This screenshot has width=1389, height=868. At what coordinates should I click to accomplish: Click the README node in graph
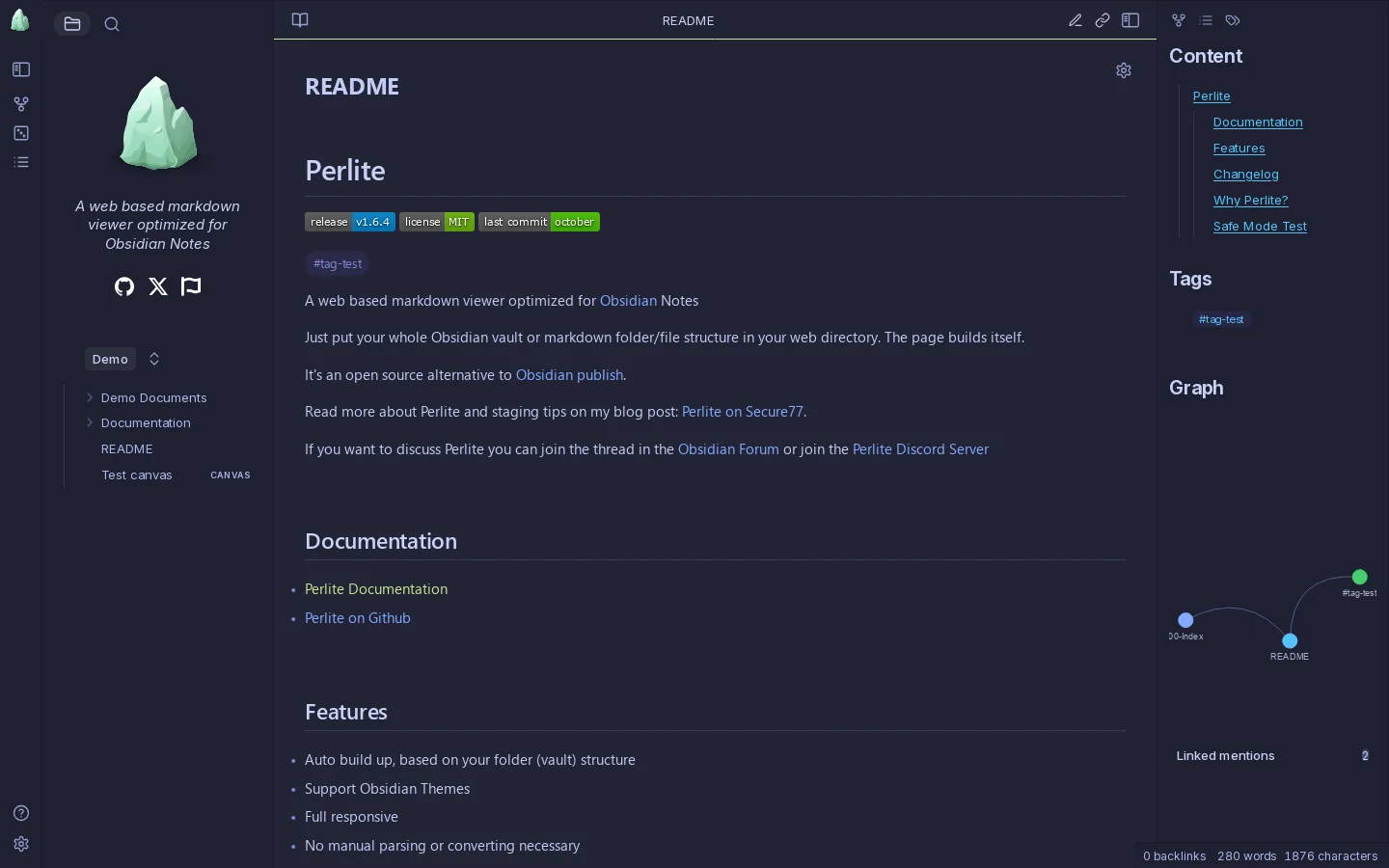click(1290, 640)
